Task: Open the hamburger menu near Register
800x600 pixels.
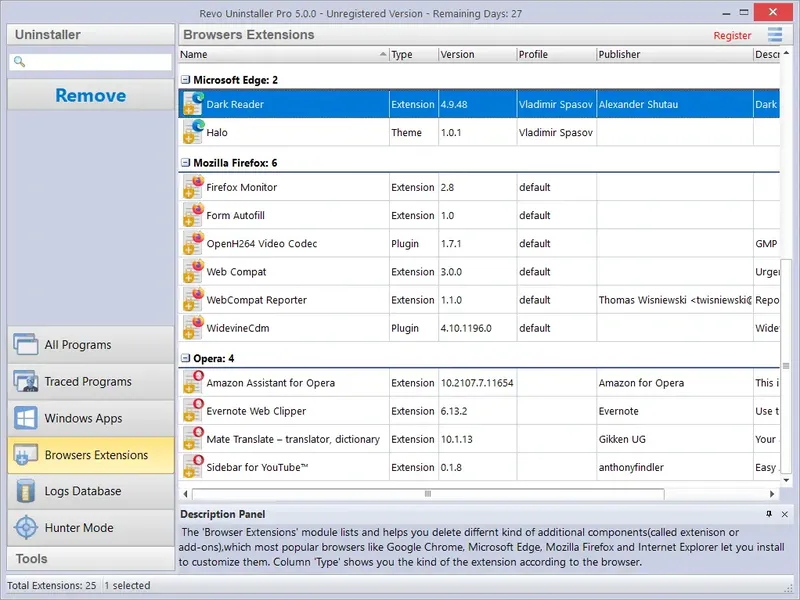Action: (x=774, y=34)
